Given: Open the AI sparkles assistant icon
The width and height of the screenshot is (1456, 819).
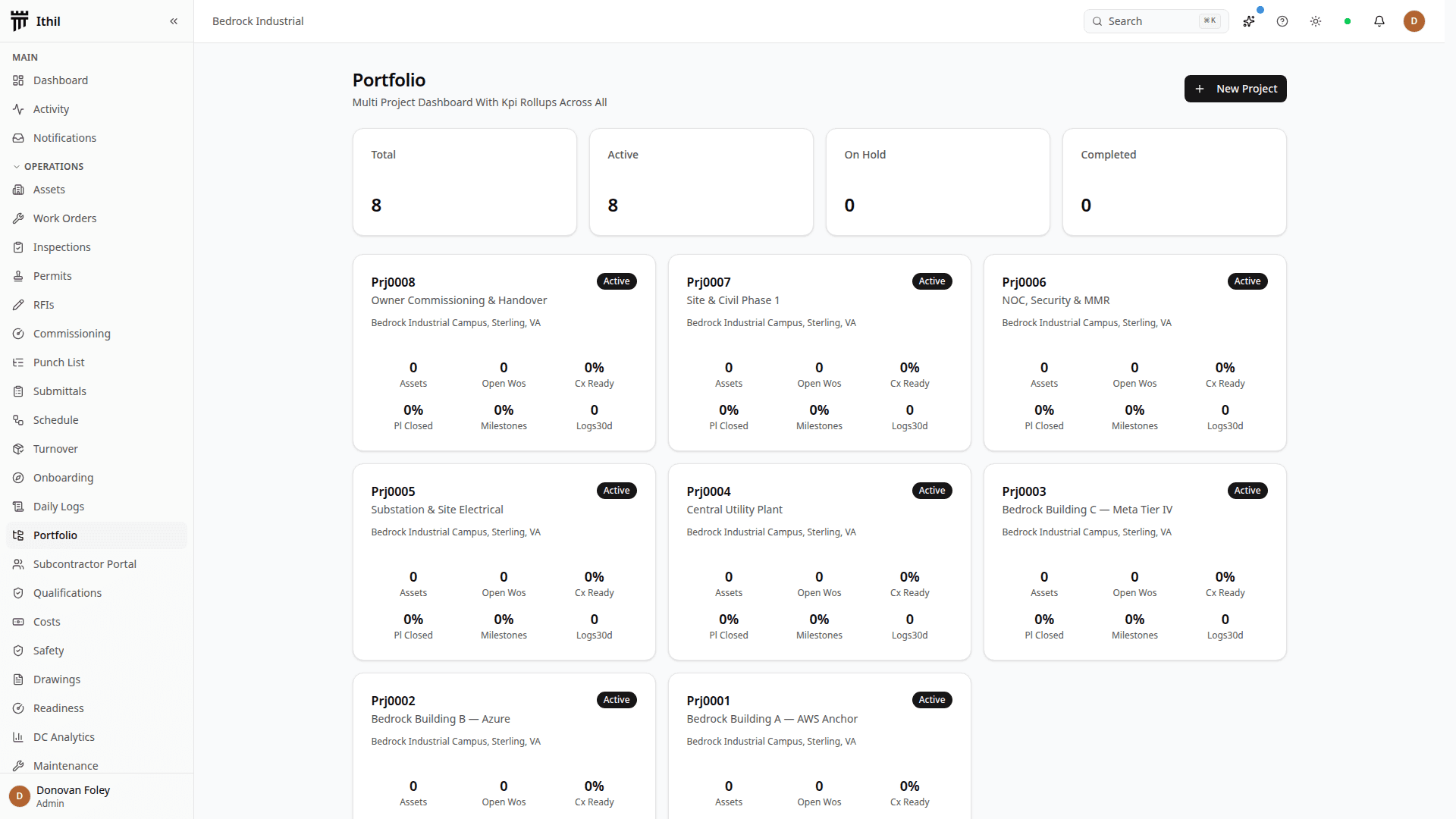Looking at the screenshot, I should pos(1249,21).
